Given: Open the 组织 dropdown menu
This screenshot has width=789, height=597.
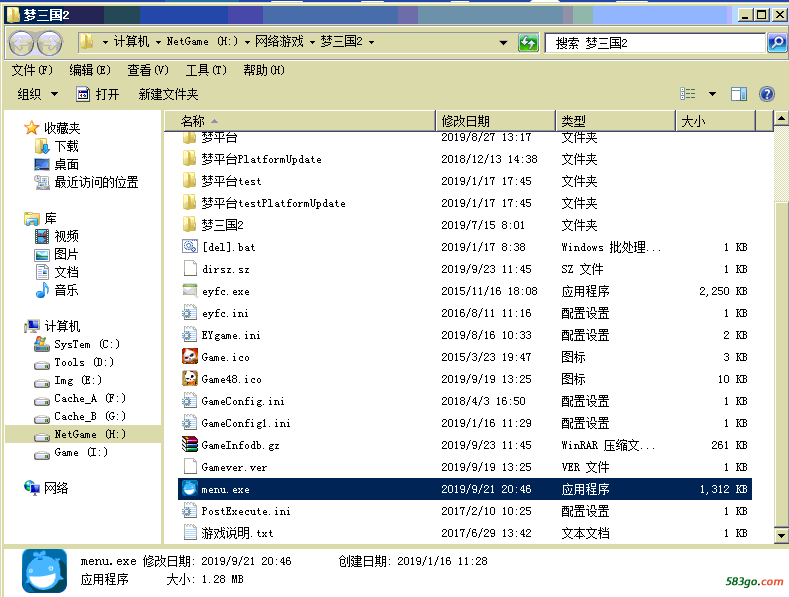Looking at the screenshot, I should pos(38,94).
